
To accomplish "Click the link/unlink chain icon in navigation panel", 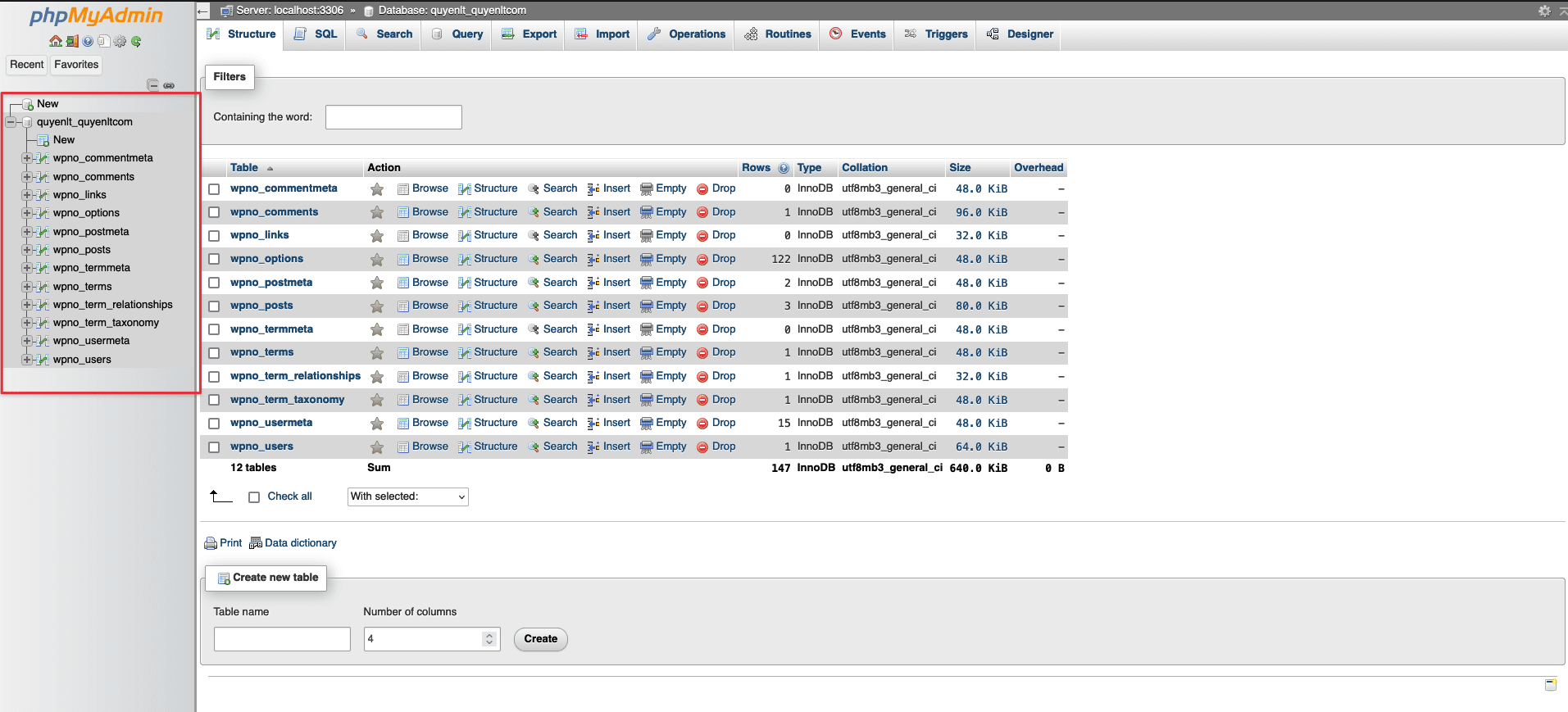I will pos(169,85).
